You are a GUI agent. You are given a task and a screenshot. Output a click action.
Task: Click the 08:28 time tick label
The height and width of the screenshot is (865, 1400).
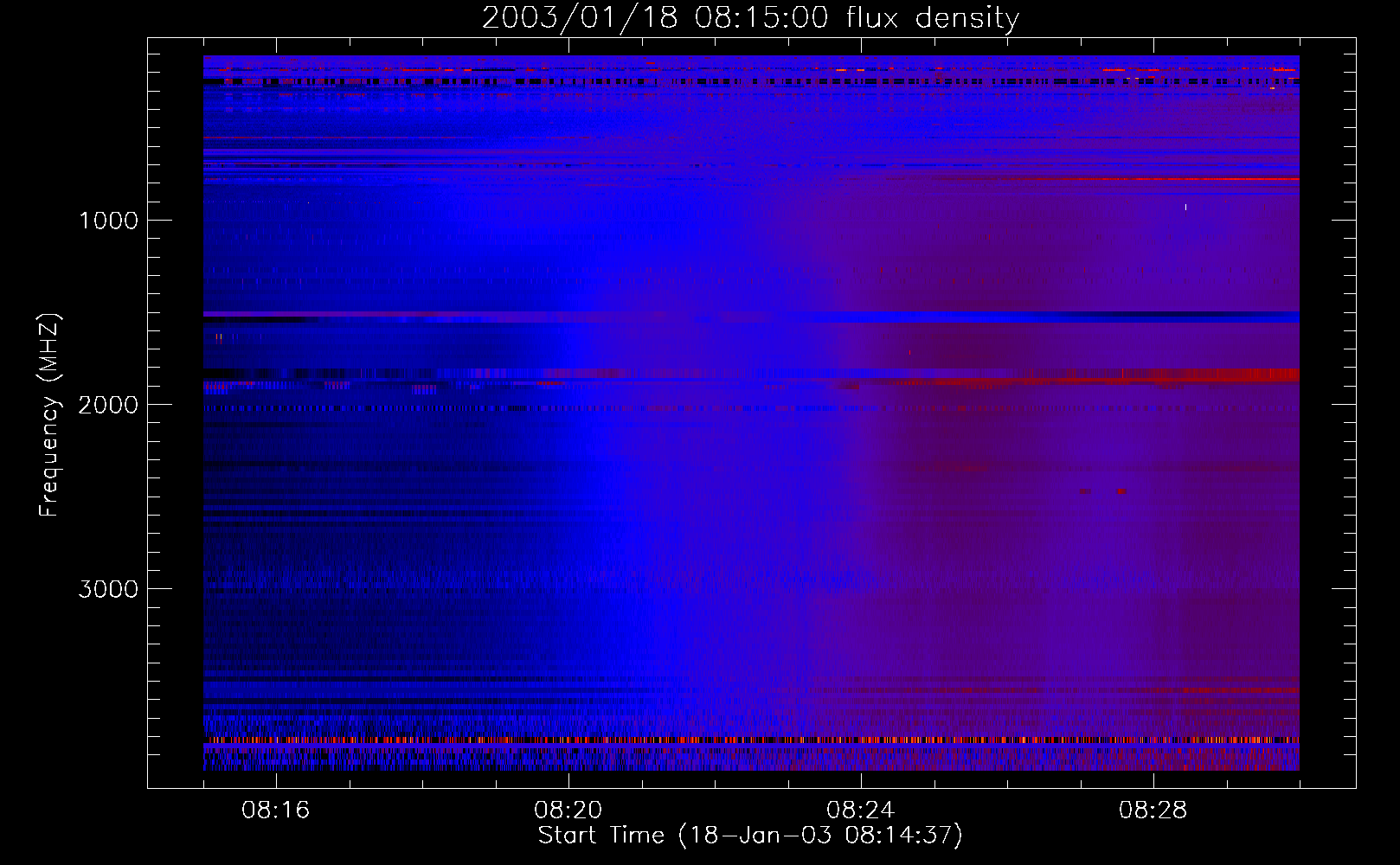click(x=1153, y=811)
